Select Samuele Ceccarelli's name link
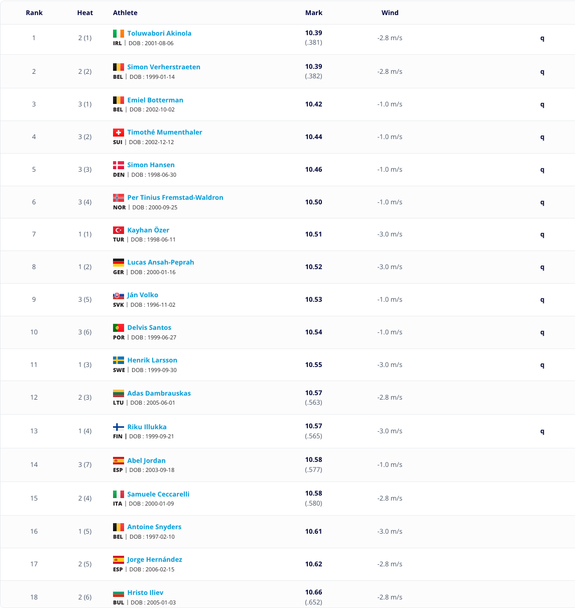 click(x=158, y=494)
